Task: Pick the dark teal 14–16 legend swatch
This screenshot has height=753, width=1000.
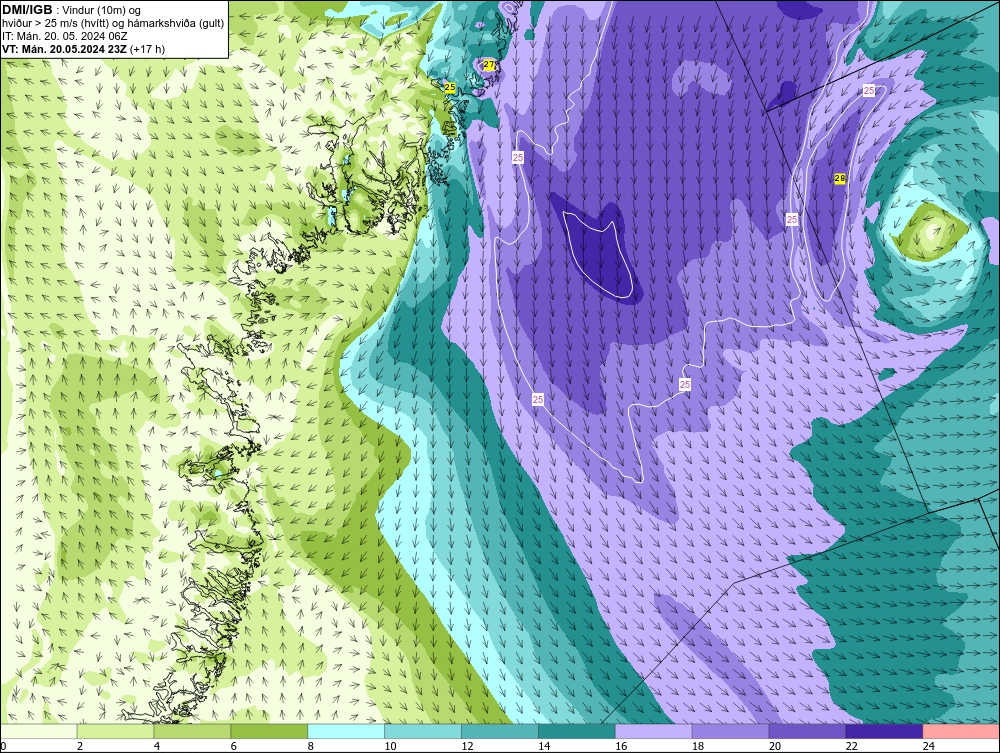Action: pos(577,731)
